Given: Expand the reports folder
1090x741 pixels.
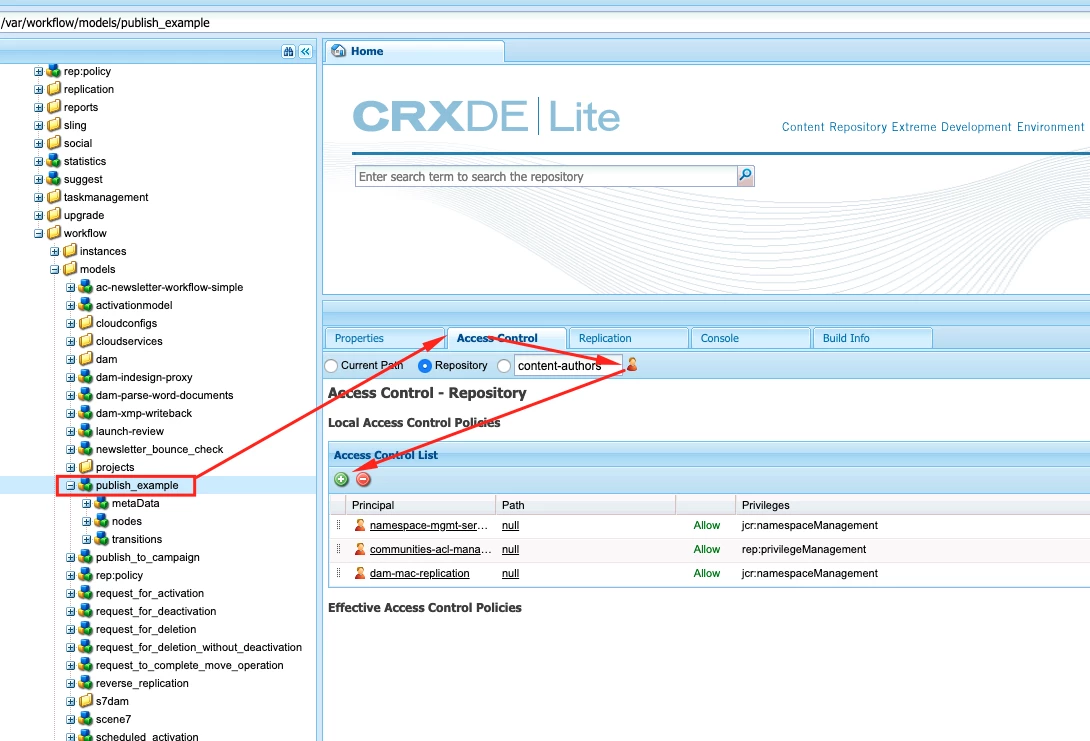Looking at the screenshot, I should click(38, 108).
